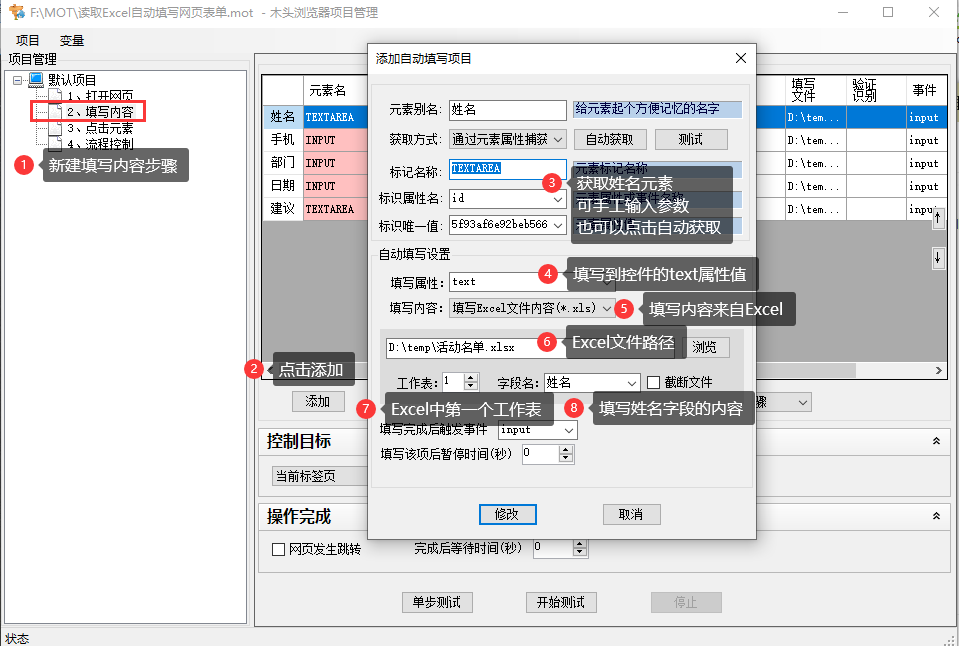This screenshot has height=646, width=959.
Task: Collapse the 默认项目 tree node
Action: tap(16, 80)
